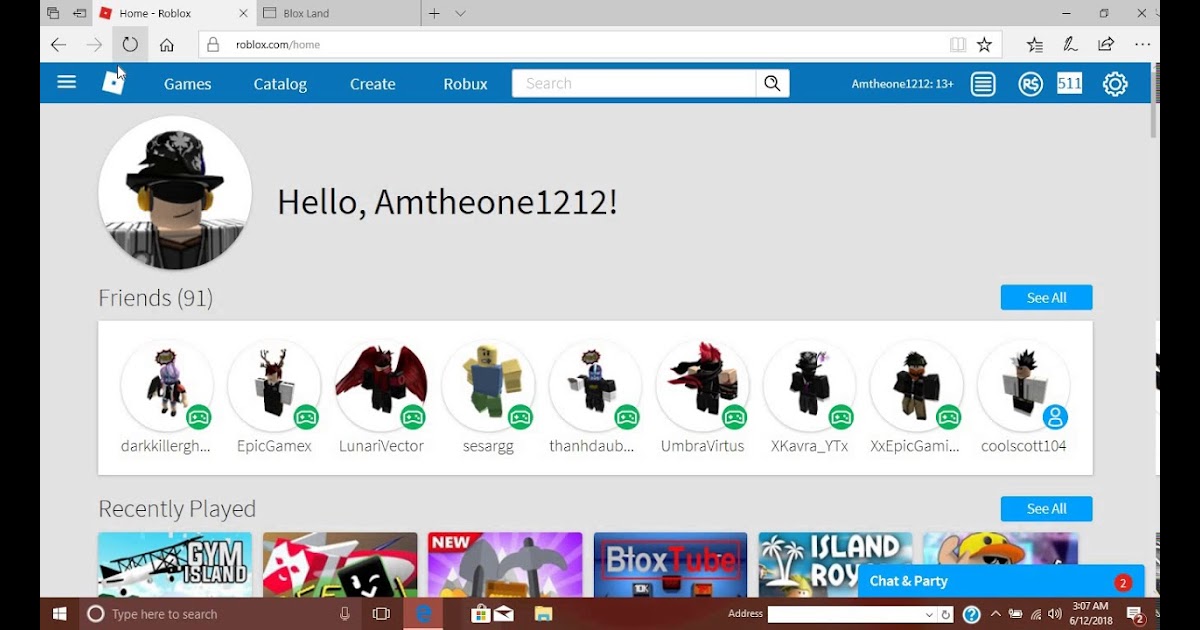Expand the taskbar Address dropdown arrow
This screenshot has width=1200, height=630.
(930, 614)
